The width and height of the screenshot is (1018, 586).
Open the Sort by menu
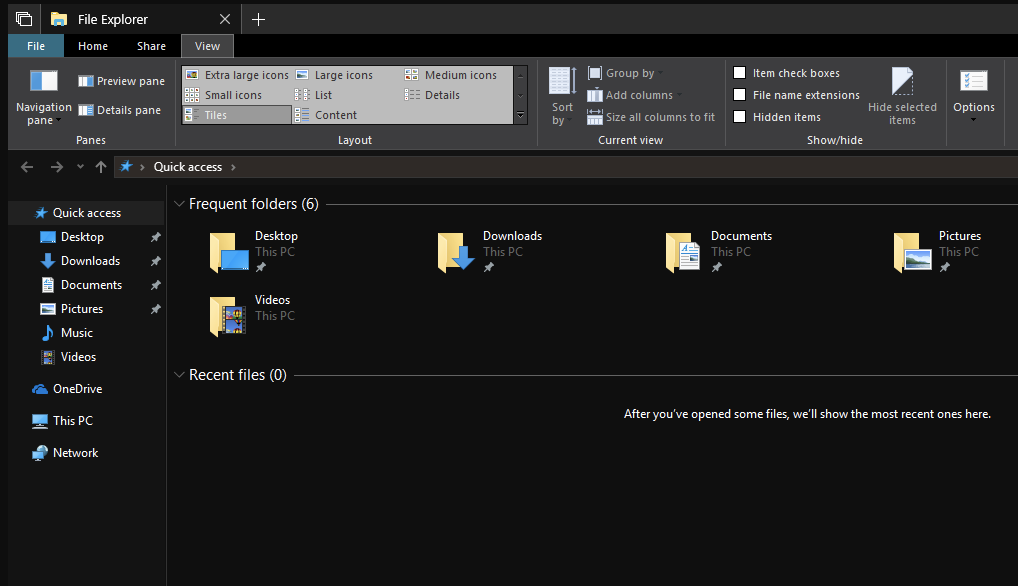[x=562, y=96]
